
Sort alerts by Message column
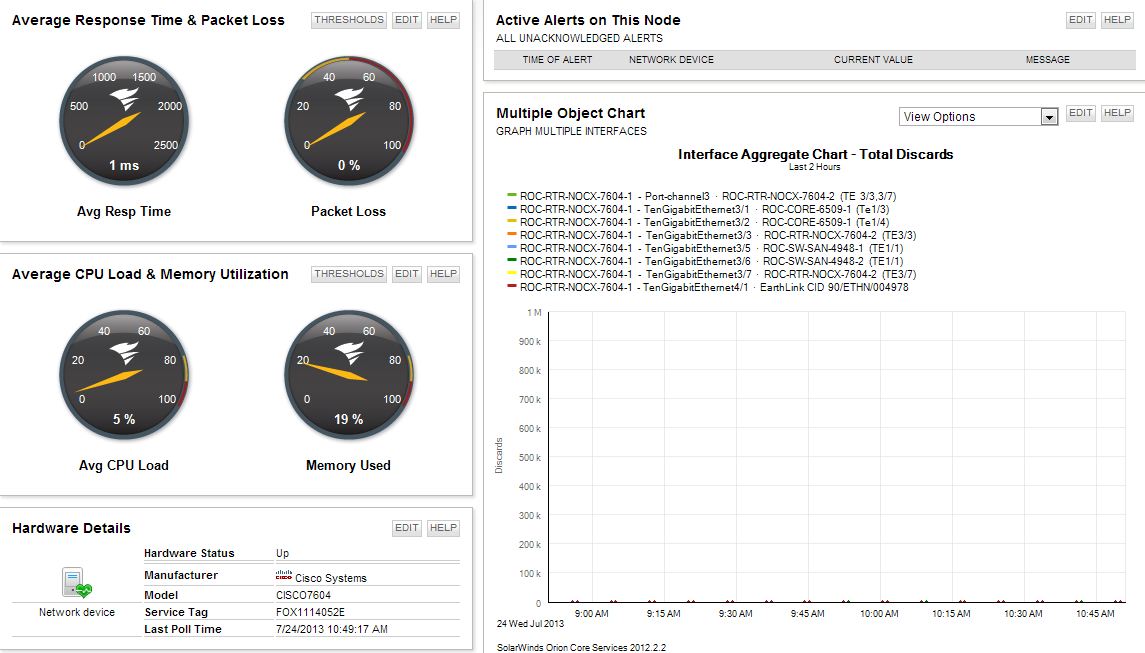1047,60
